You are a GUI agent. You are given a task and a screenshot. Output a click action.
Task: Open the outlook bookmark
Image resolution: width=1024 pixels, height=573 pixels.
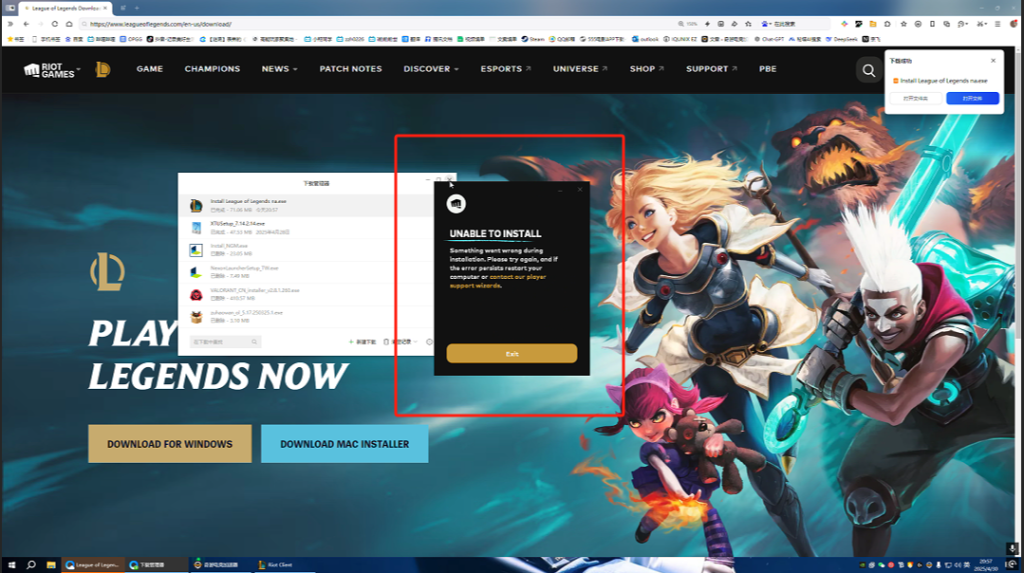pos(645,39)
